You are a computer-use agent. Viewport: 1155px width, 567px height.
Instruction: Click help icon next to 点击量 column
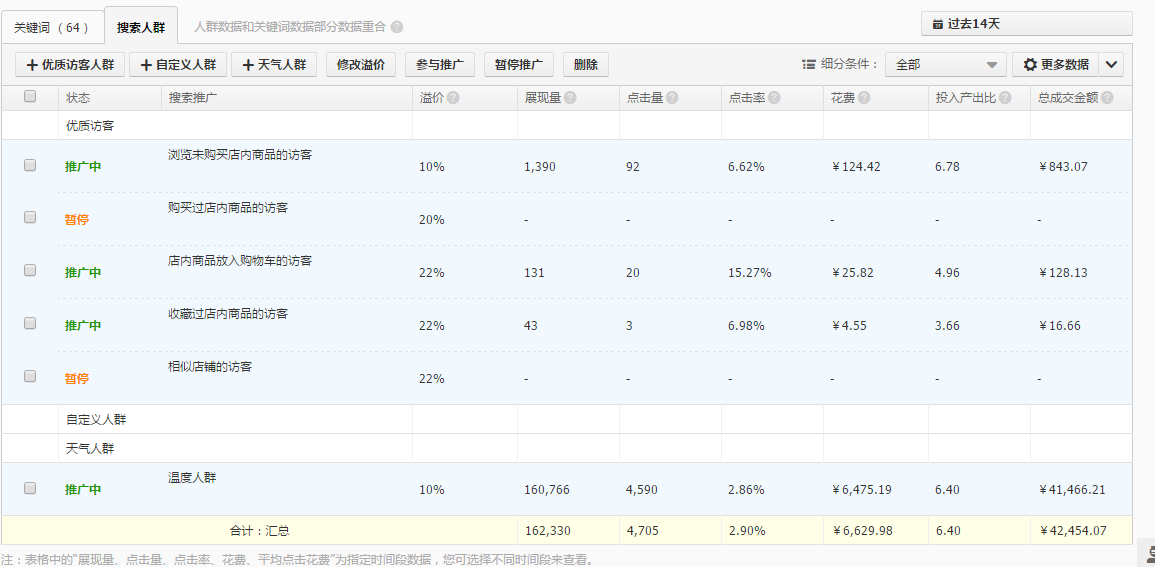click(672, 98)
